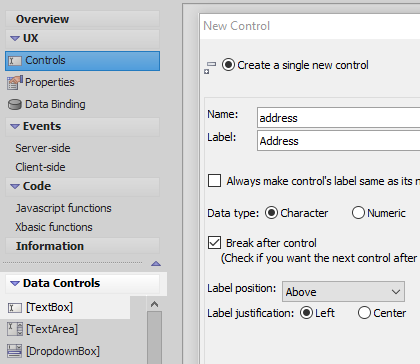The image size is (420, 364).
Task: Click the DropdownBox control icon
Action: [15, 351]
